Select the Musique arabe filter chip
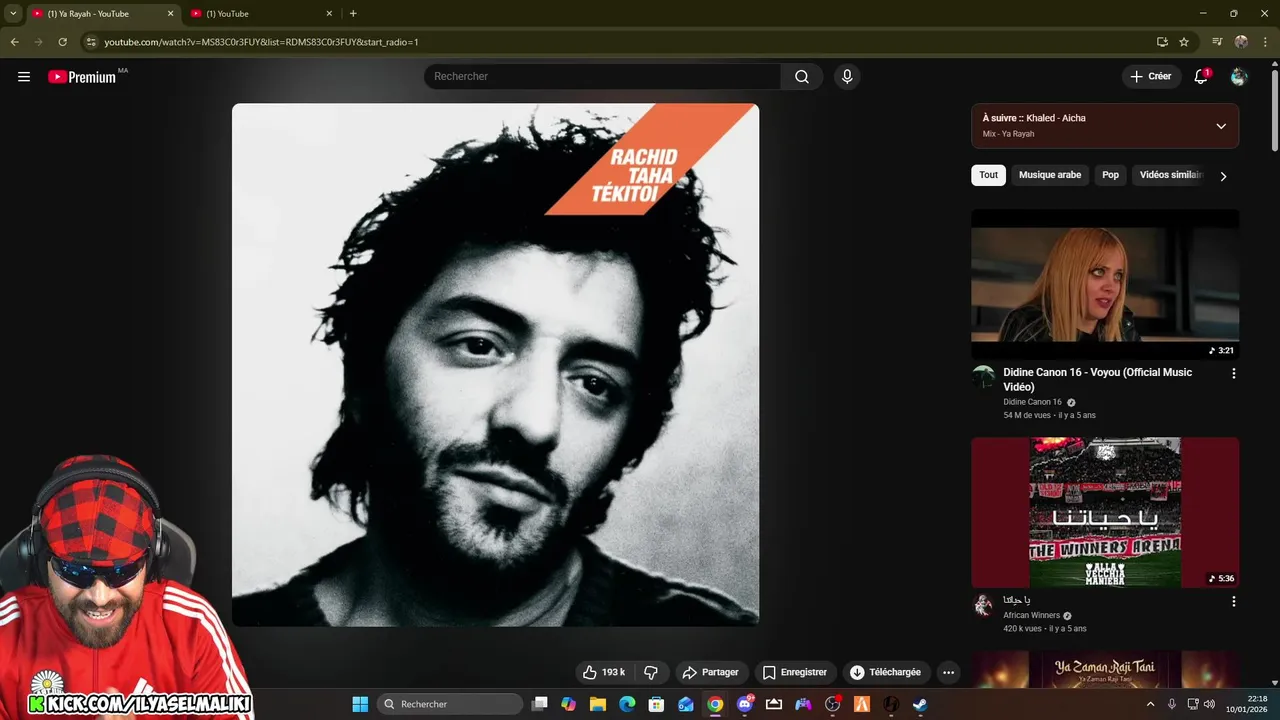 (1050, 175)
